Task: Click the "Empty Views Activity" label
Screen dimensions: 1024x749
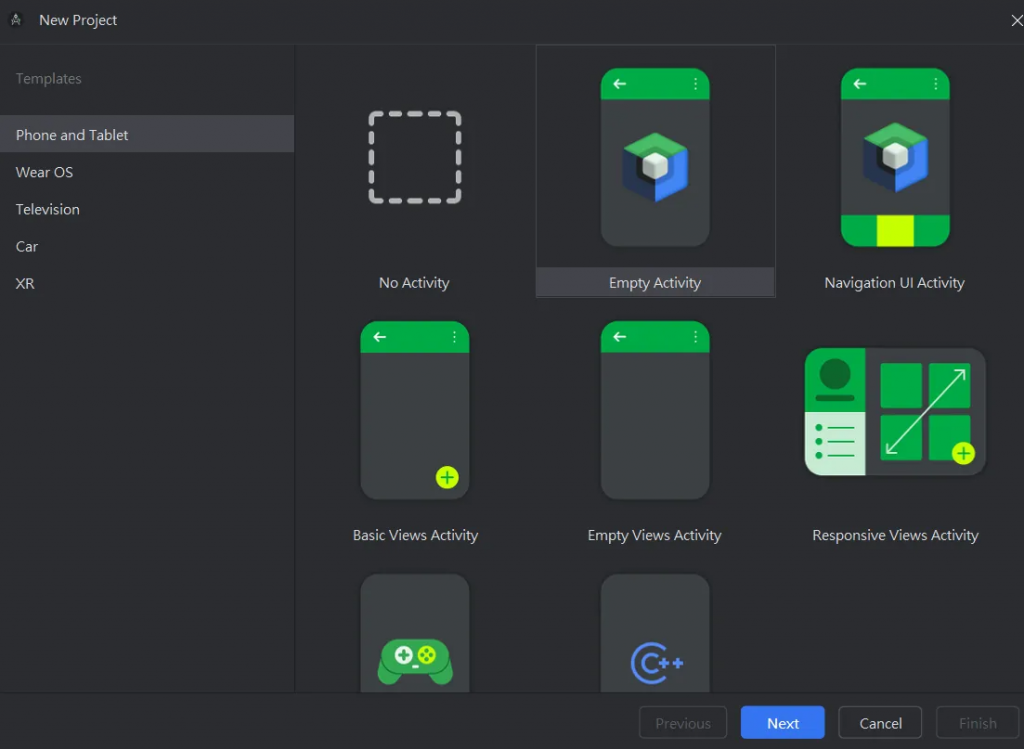Action: (x=654, y=535)
